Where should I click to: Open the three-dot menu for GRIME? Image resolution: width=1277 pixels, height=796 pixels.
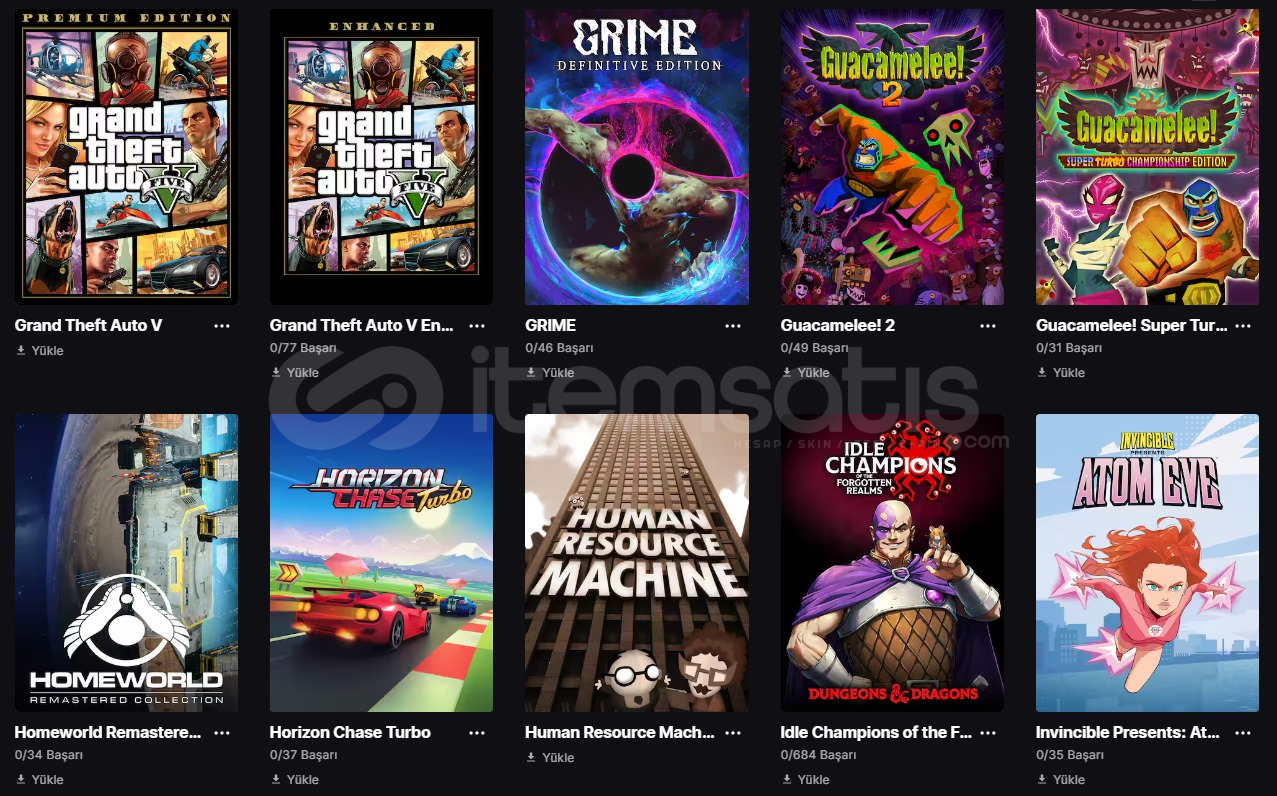[x=733, y=326]
